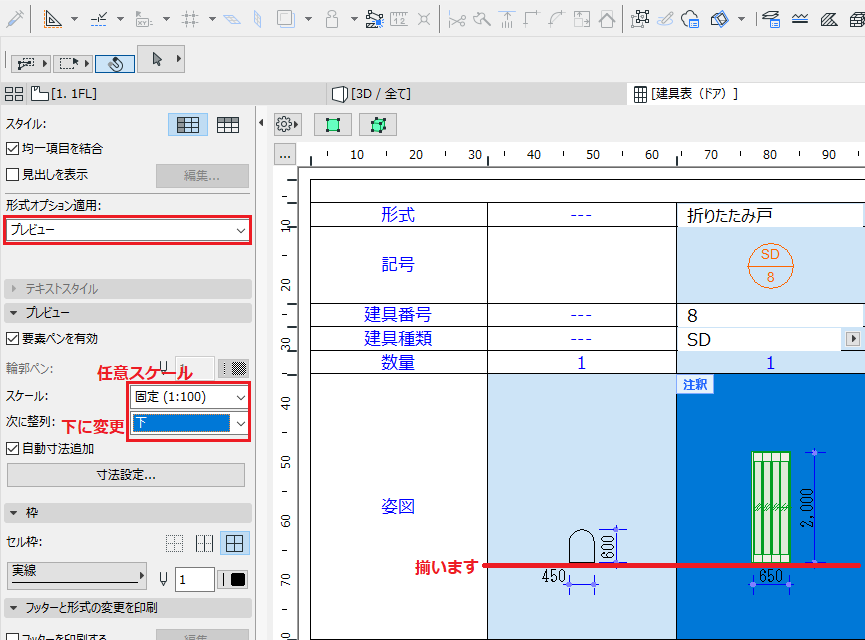Screen dimensions: 865x640
Task: Click the 寸法設定... button
Action: (126, 474)
